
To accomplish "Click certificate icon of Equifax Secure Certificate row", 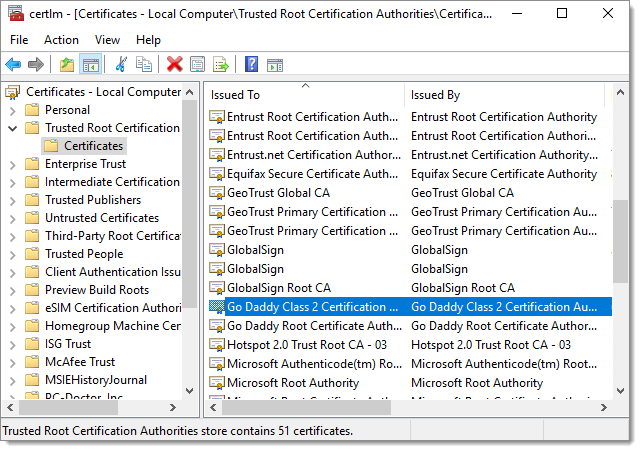I will coord(216,174).
